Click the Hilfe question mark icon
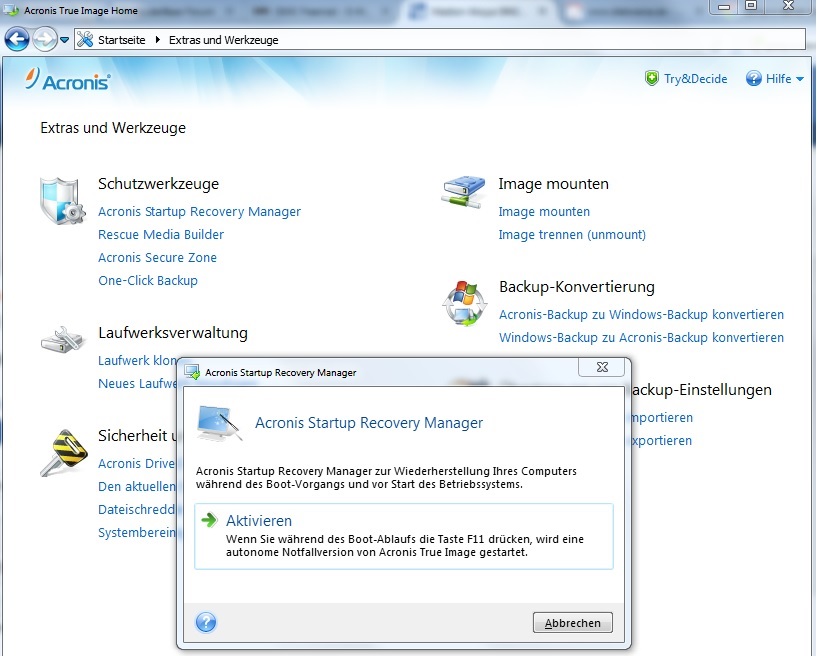Screen dimensions: 817x656 pyautogui.click(x=753, y=79)
